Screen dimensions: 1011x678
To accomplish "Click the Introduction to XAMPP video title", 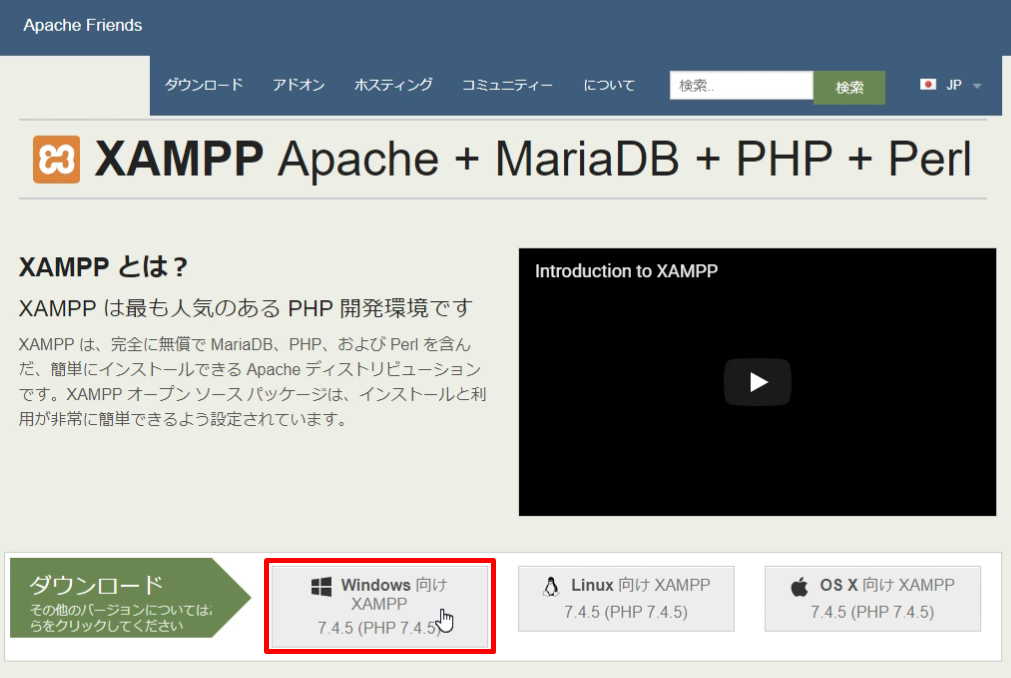I will pos(626,271).
